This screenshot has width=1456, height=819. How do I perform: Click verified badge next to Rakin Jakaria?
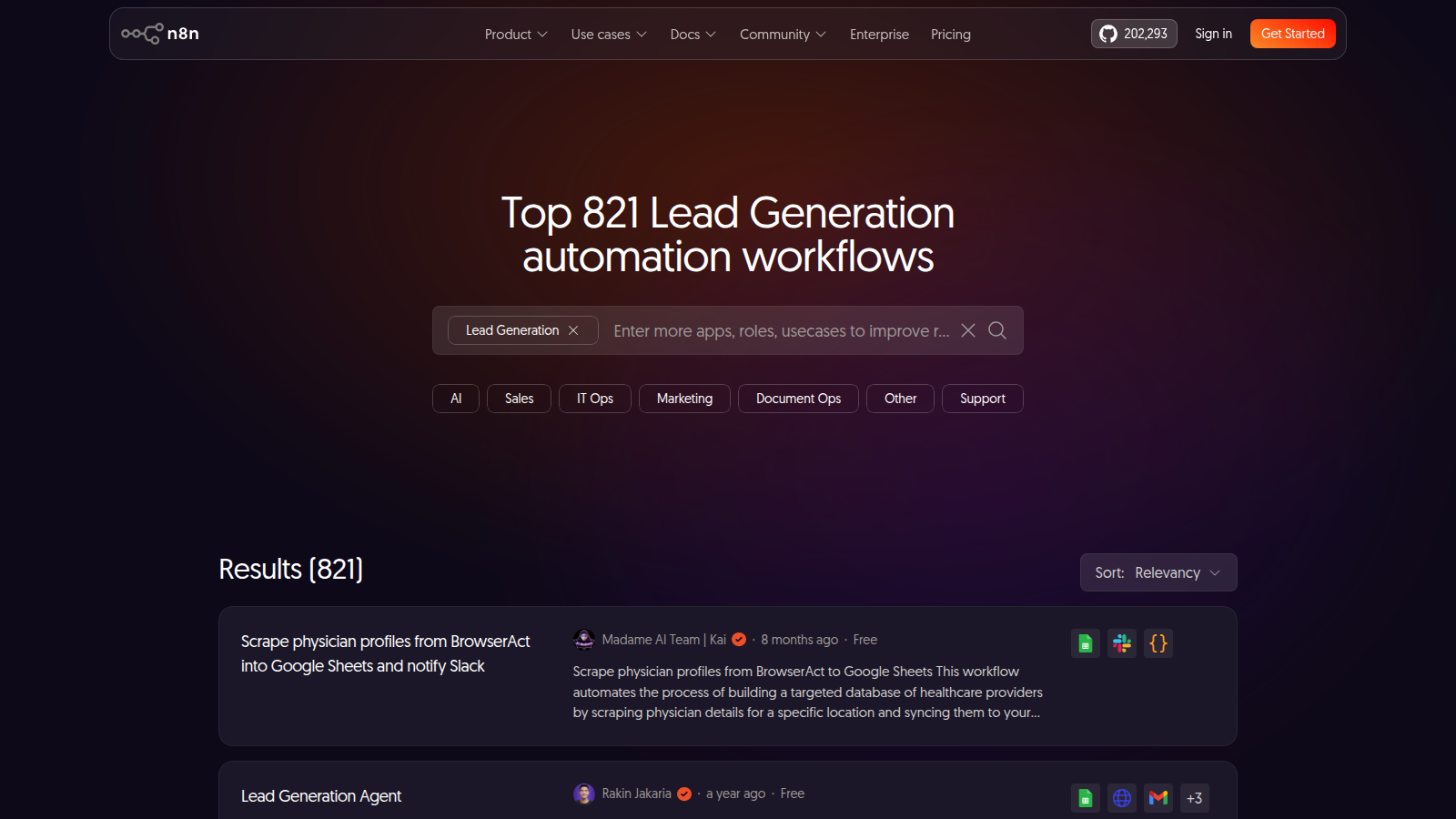[684, 794]
